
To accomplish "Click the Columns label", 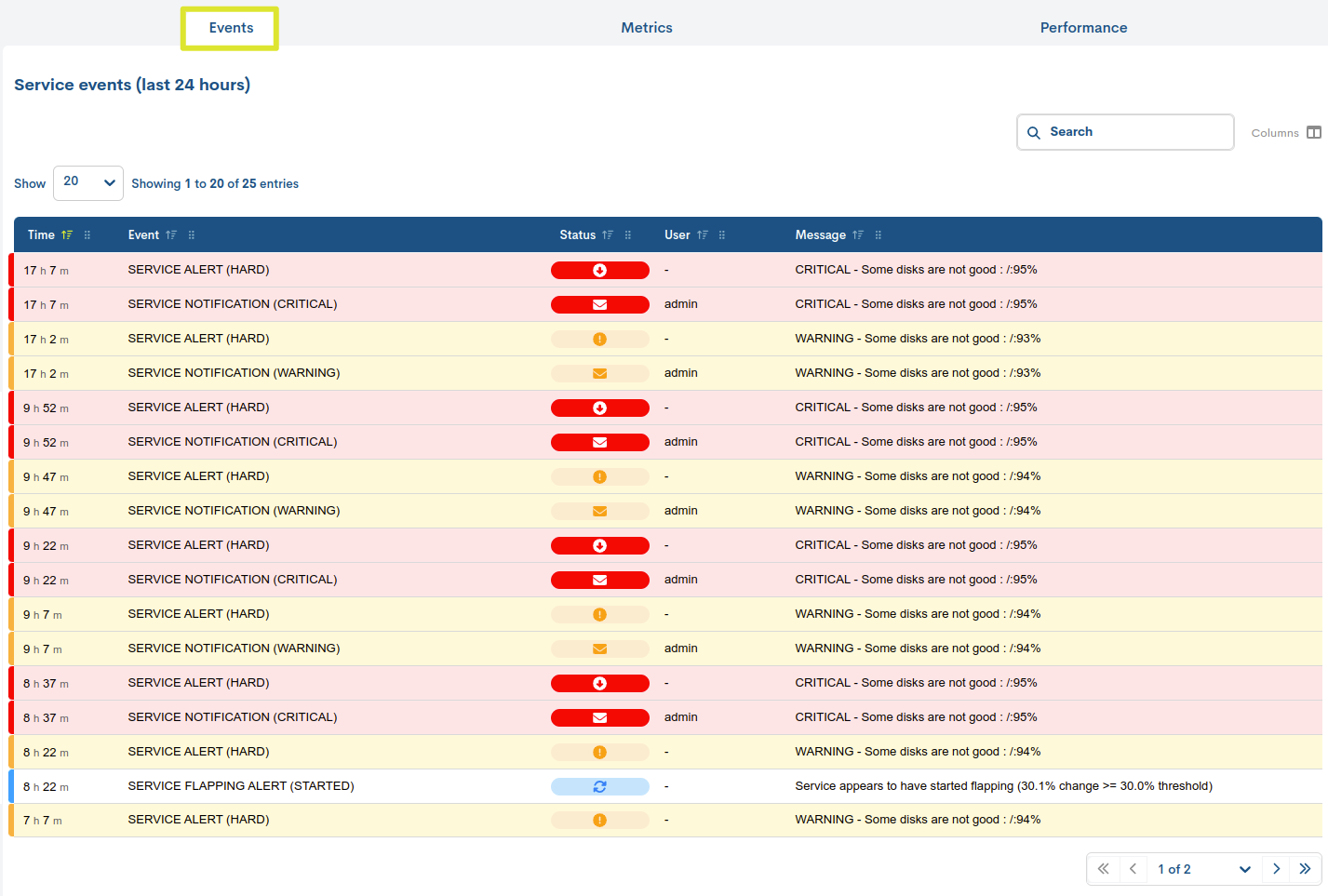I will coord(1275,133).
